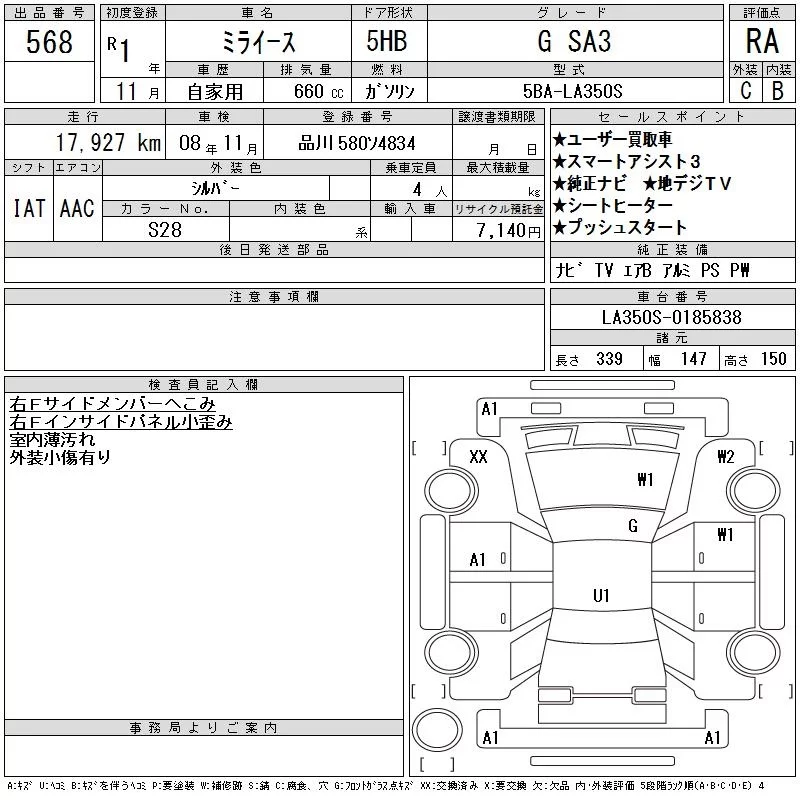Select seating capacity 4人
Image resolution: width=800 pixels, height=800 pixels.
pyautogui.click(x=430, y=190)
